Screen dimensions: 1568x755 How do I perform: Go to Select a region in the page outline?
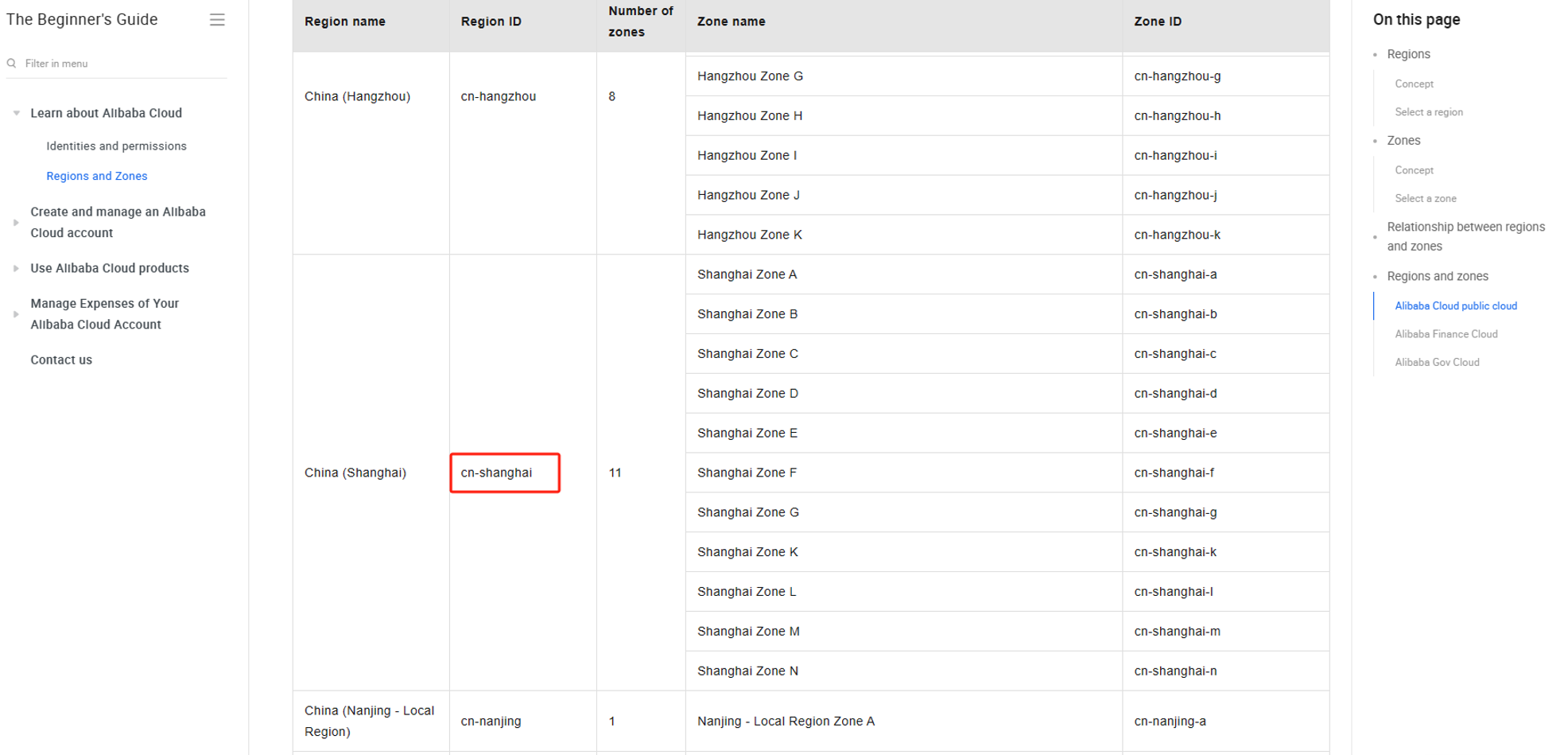click(x=1428, y=112)
